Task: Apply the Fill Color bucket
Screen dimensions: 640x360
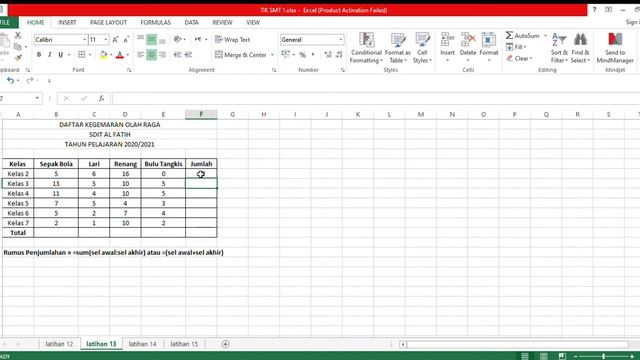Action: point(103,55)
